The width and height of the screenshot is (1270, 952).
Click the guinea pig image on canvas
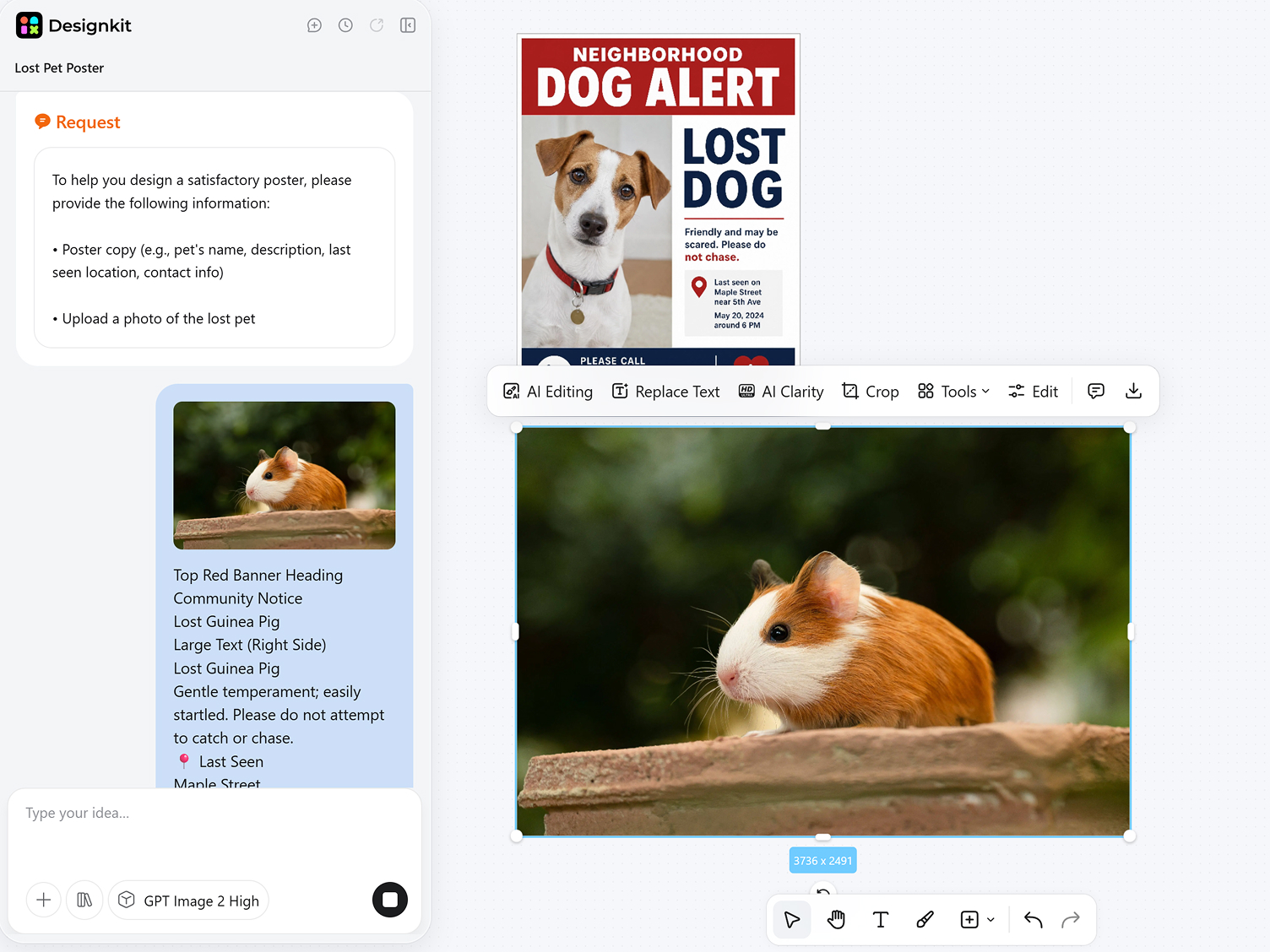pos(823,631)
